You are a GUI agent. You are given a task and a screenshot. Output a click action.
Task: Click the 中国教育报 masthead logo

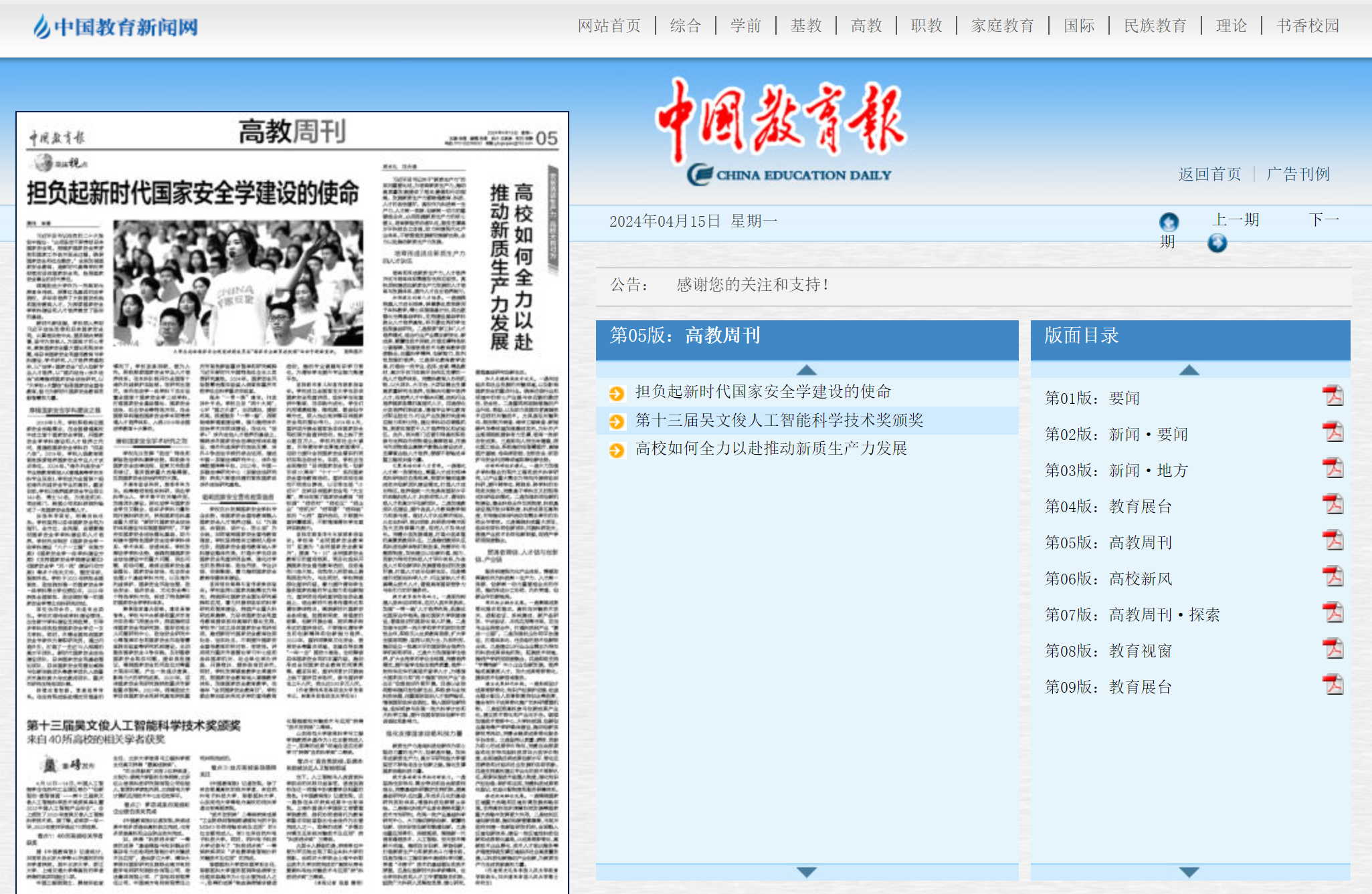click(x=781, y=131)
